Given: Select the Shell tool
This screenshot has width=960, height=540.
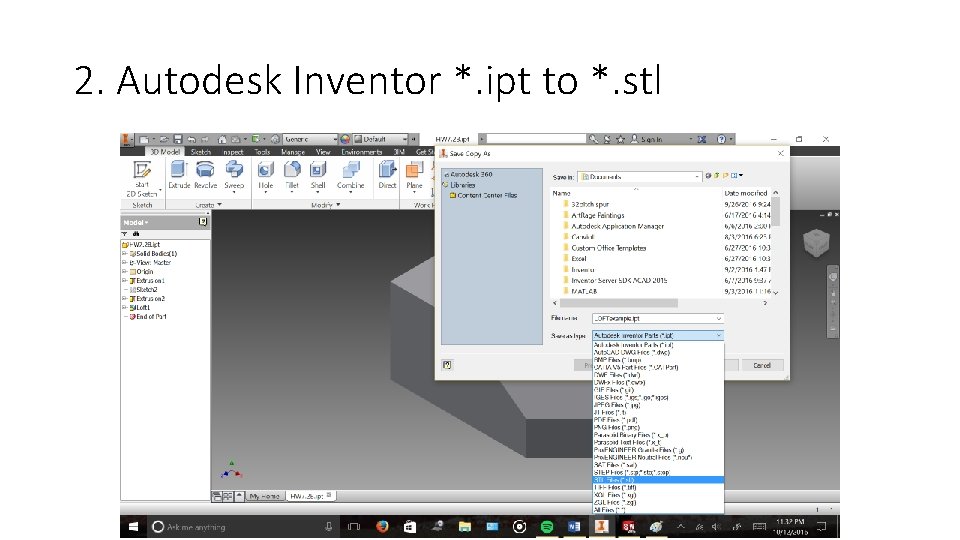Looking at the screenshot, I should point(318,175).
